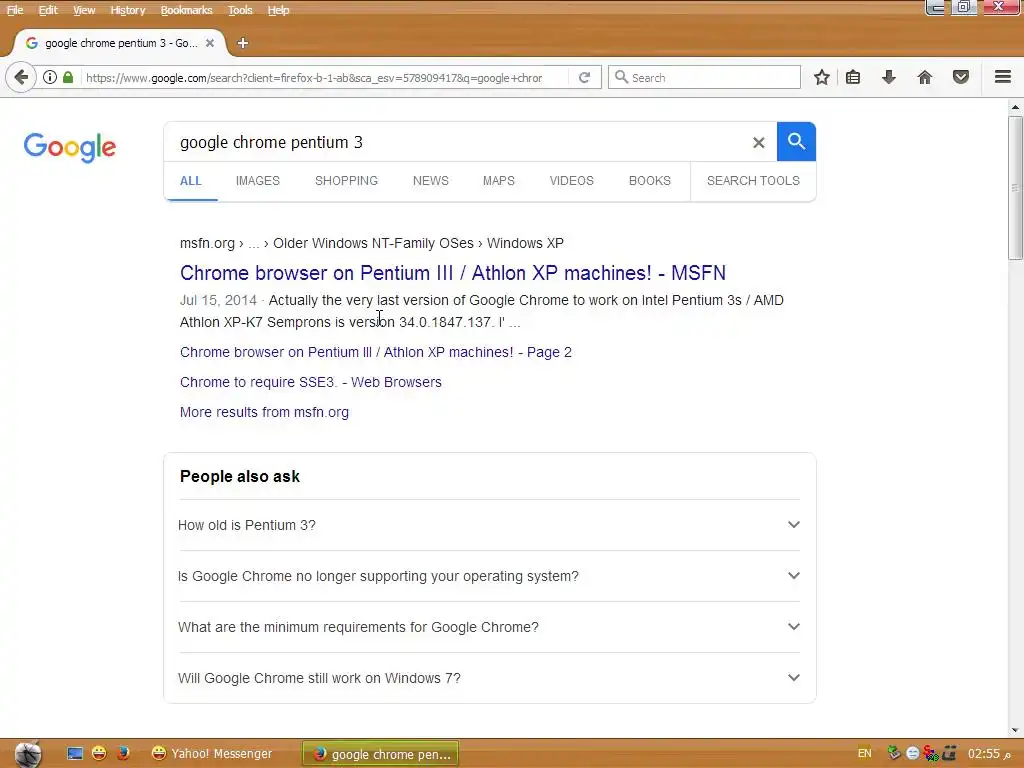The image size is (1024, 768).
Task: Open the Tools menu
Action: point(240,10)
